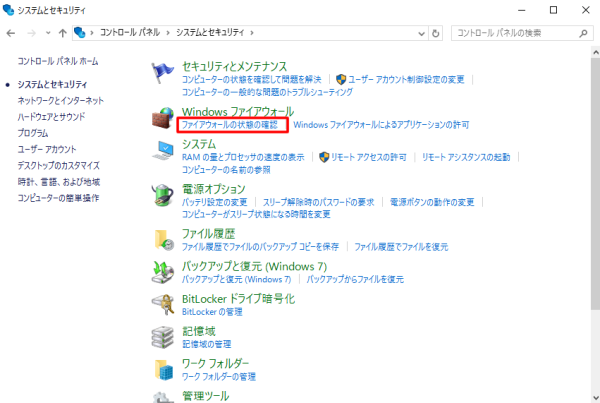This screenshot has height=403, width=600.
Task: Click BitLocker の管理 link
Action: tap(212, 312)
